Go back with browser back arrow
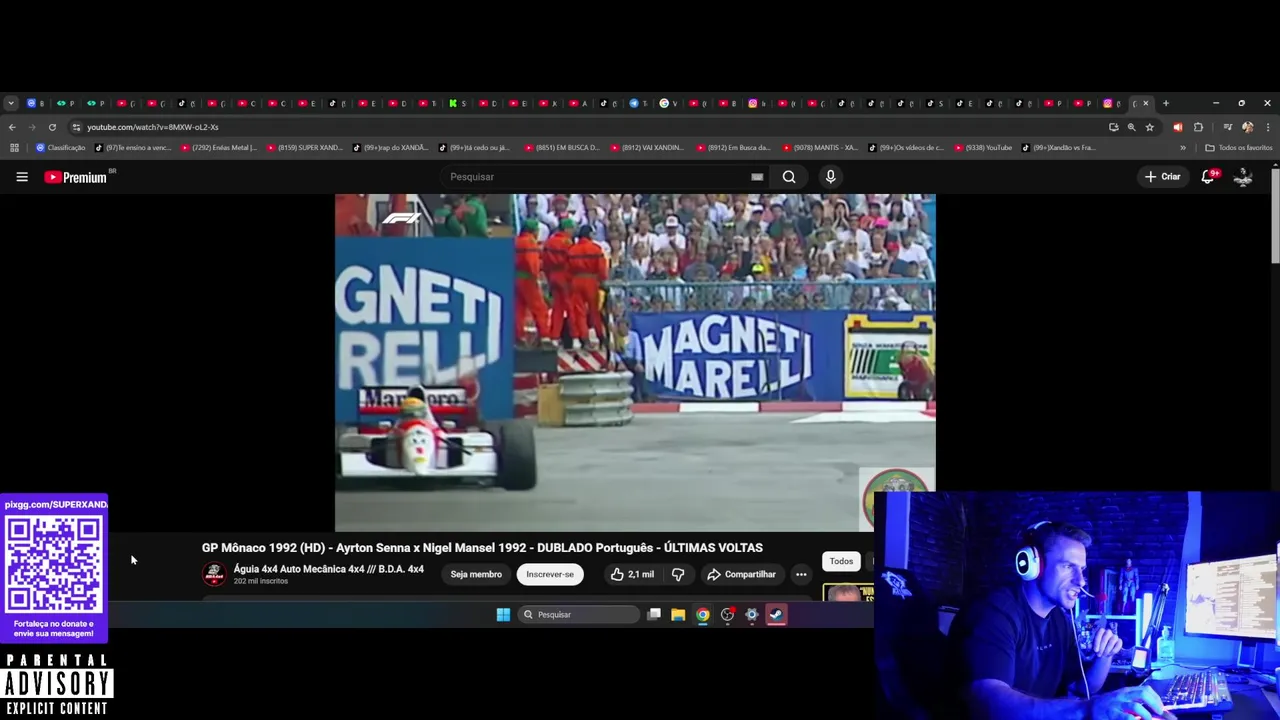The width and height of the screenshot is (1280, 720). point(12,127)
